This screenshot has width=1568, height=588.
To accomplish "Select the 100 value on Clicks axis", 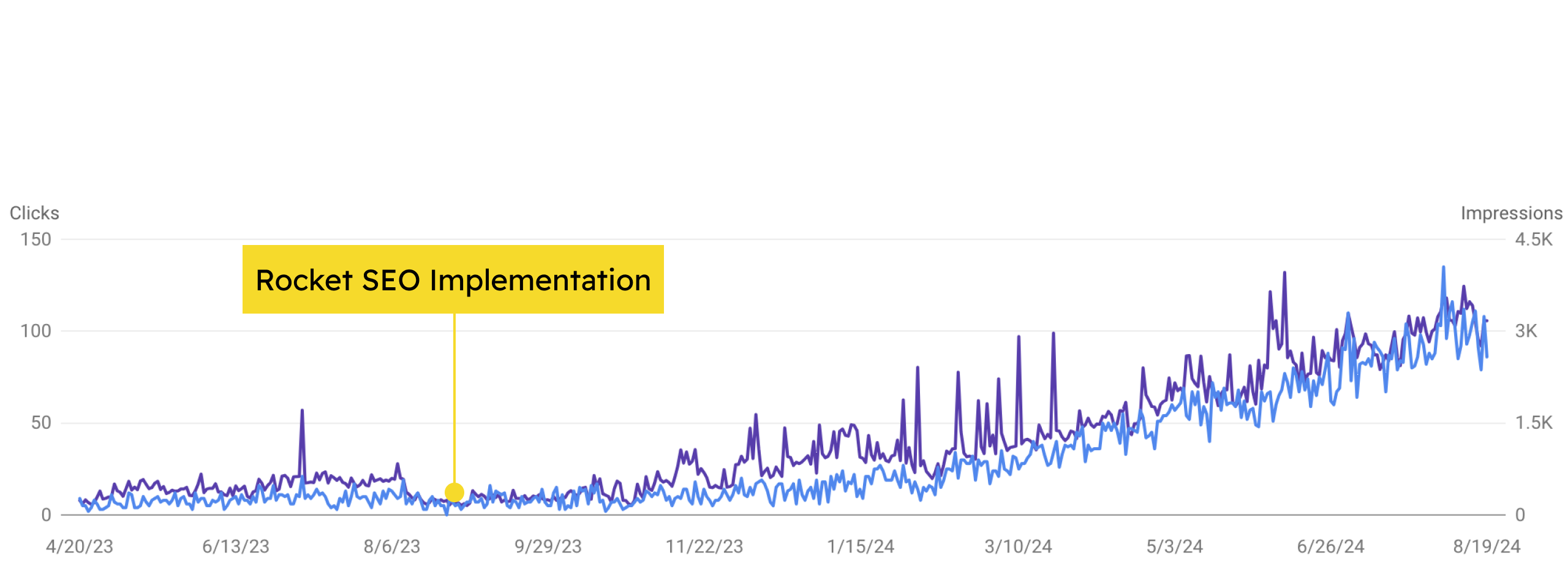I will click(x=36, y=331).
